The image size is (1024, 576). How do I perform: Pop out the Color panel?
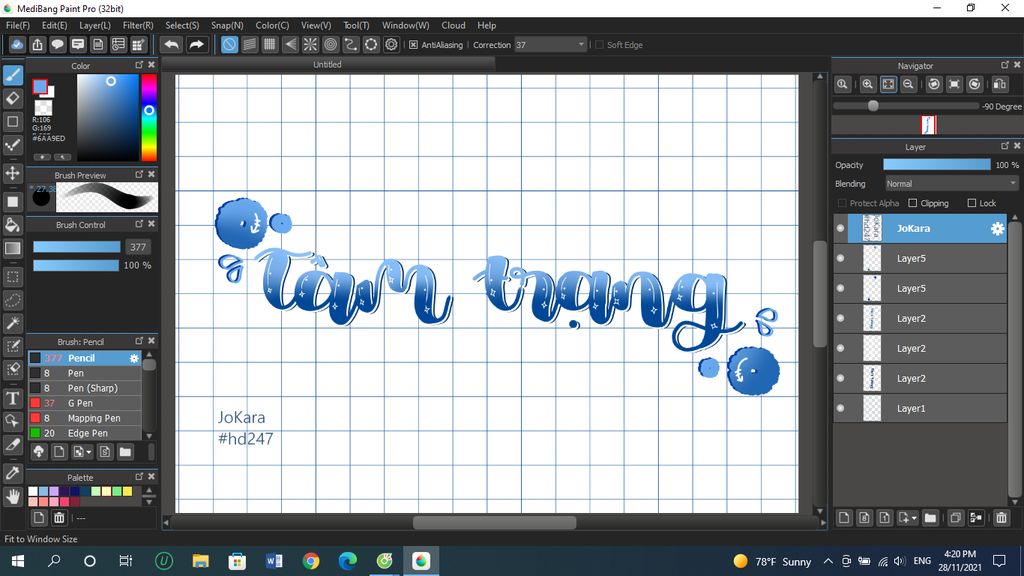139,65
